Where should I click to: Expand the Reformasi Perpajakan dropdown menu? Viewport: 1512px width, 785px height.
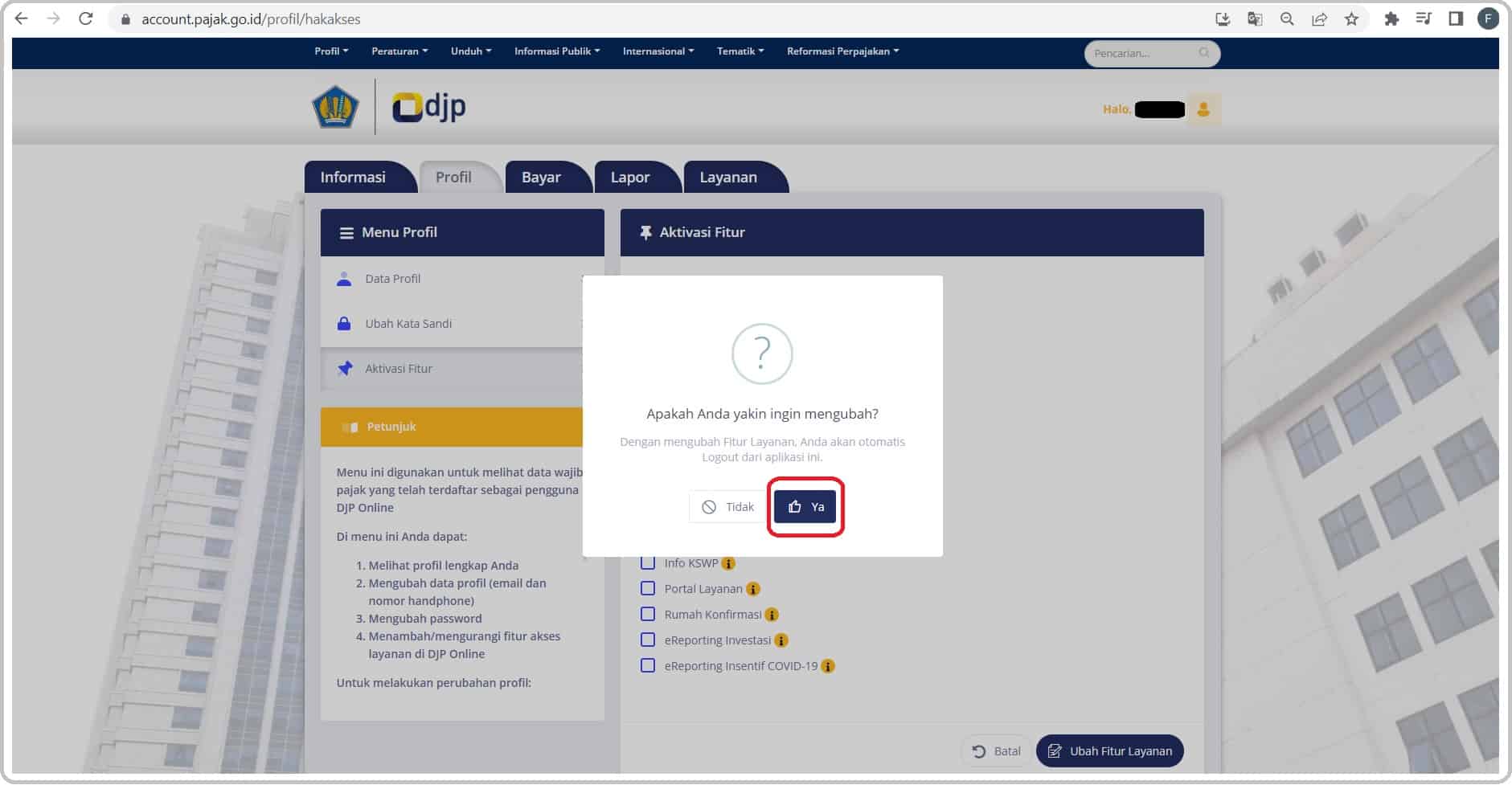click(x=842, y=51)
